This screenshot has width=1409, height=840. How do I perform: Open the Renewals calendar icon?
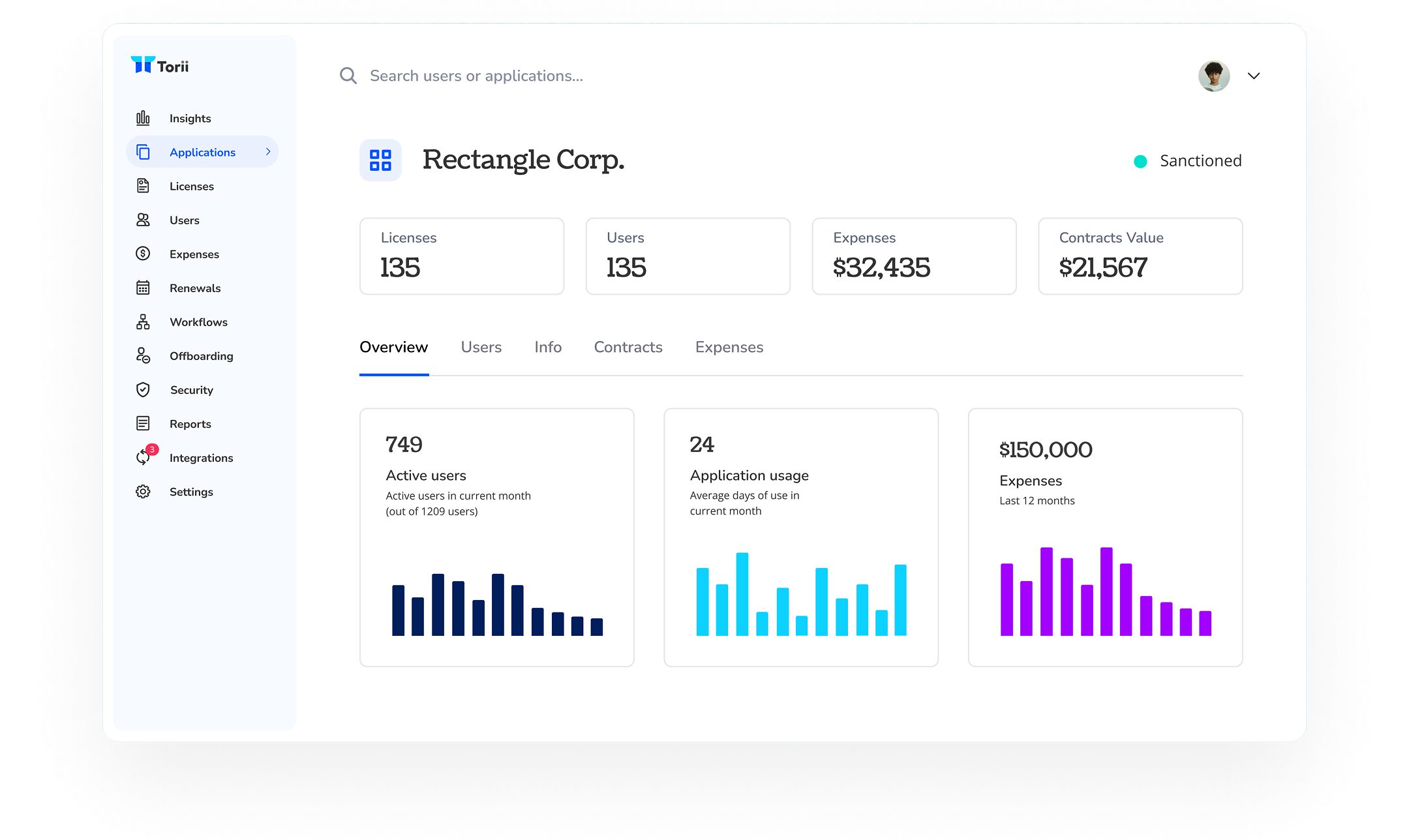click(x=143, y=288)
